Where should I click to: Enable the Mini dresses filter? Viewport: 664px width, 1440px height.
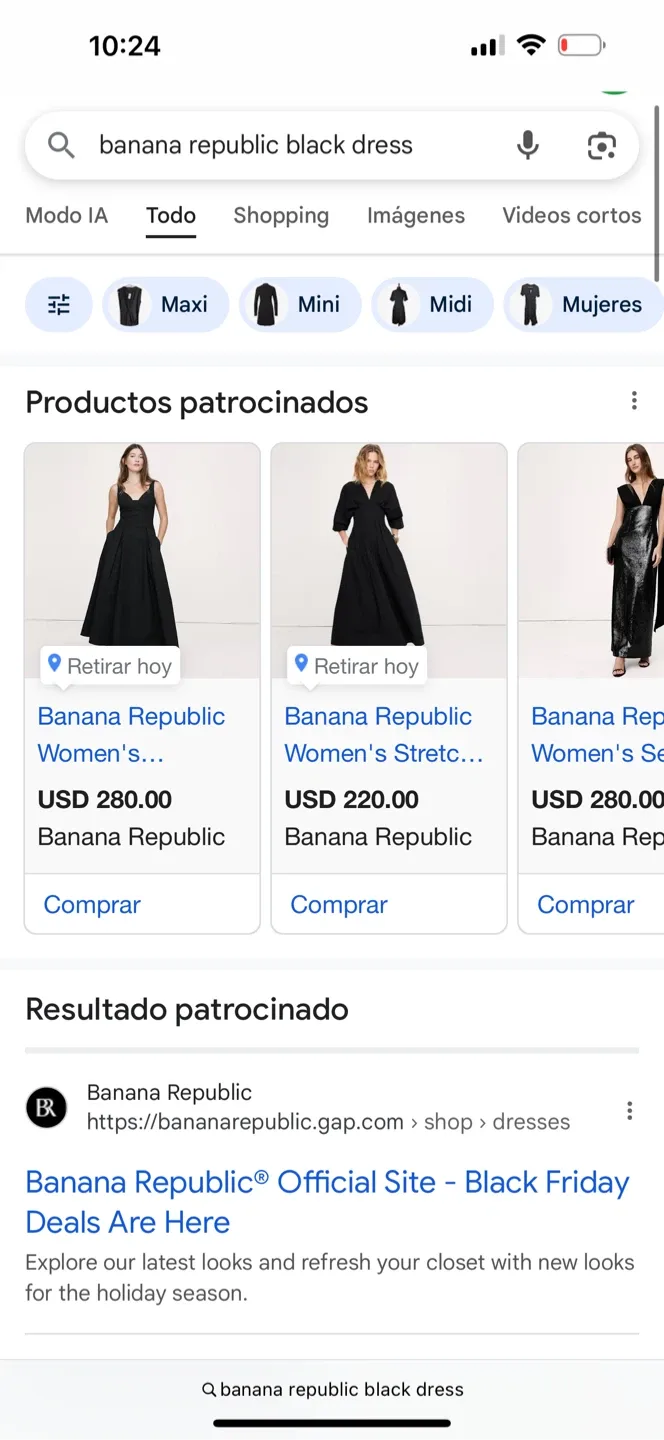tap(300, 304)
